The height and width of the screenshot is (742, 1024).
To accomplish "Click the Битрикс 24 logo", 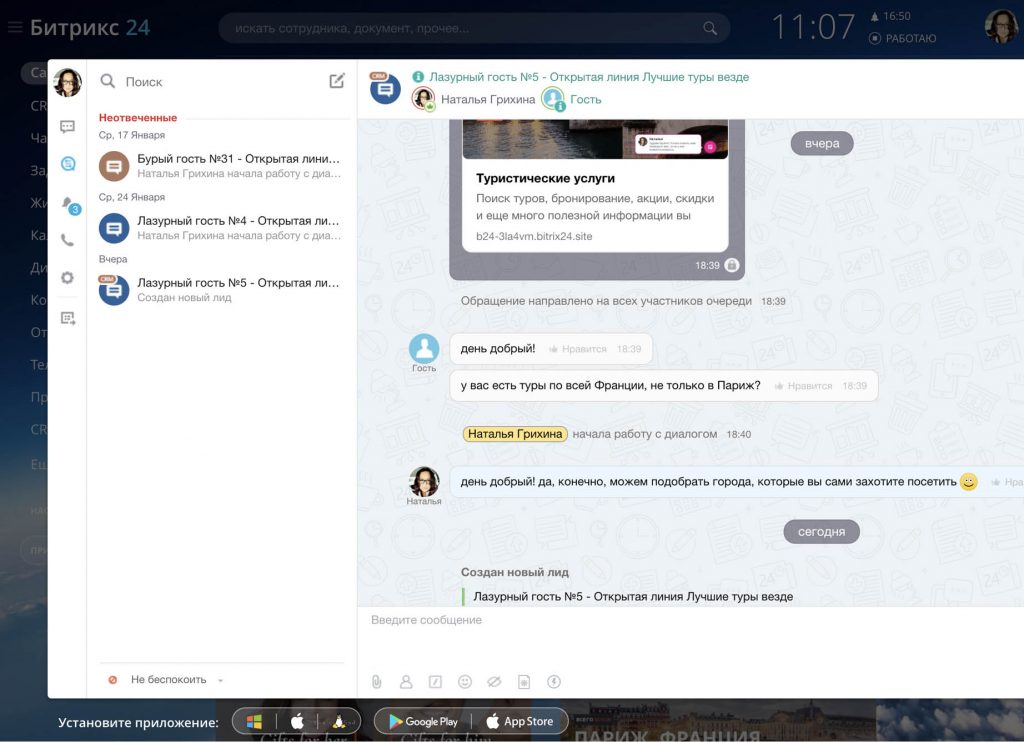I will pyautogui.click(x=90, y=27).
